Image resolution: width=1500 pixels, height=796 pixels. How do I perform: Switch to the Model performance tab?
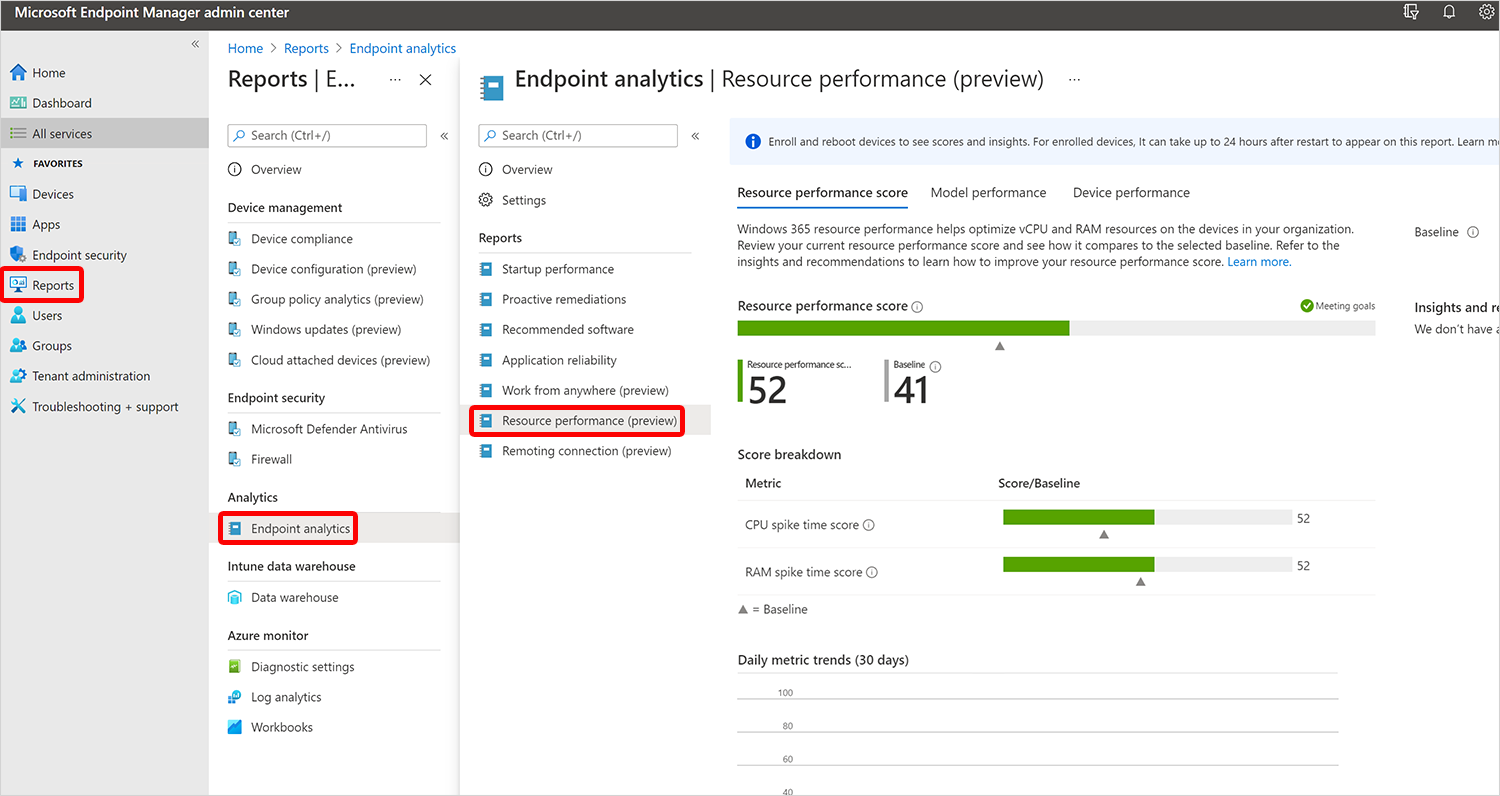pyautogui.click(x=988, y=192)
